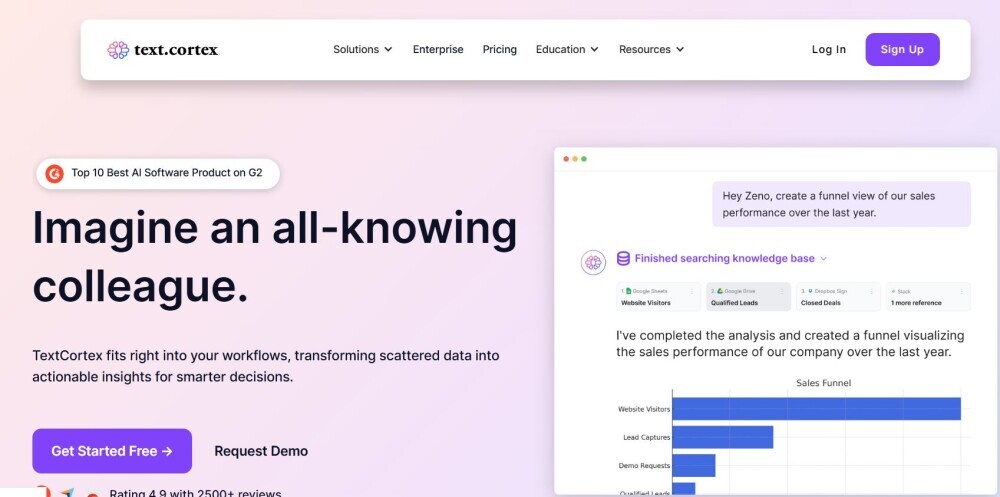
Task: Click the 'Hey Zeno' chat message bubble
Action: pos(841,204)
